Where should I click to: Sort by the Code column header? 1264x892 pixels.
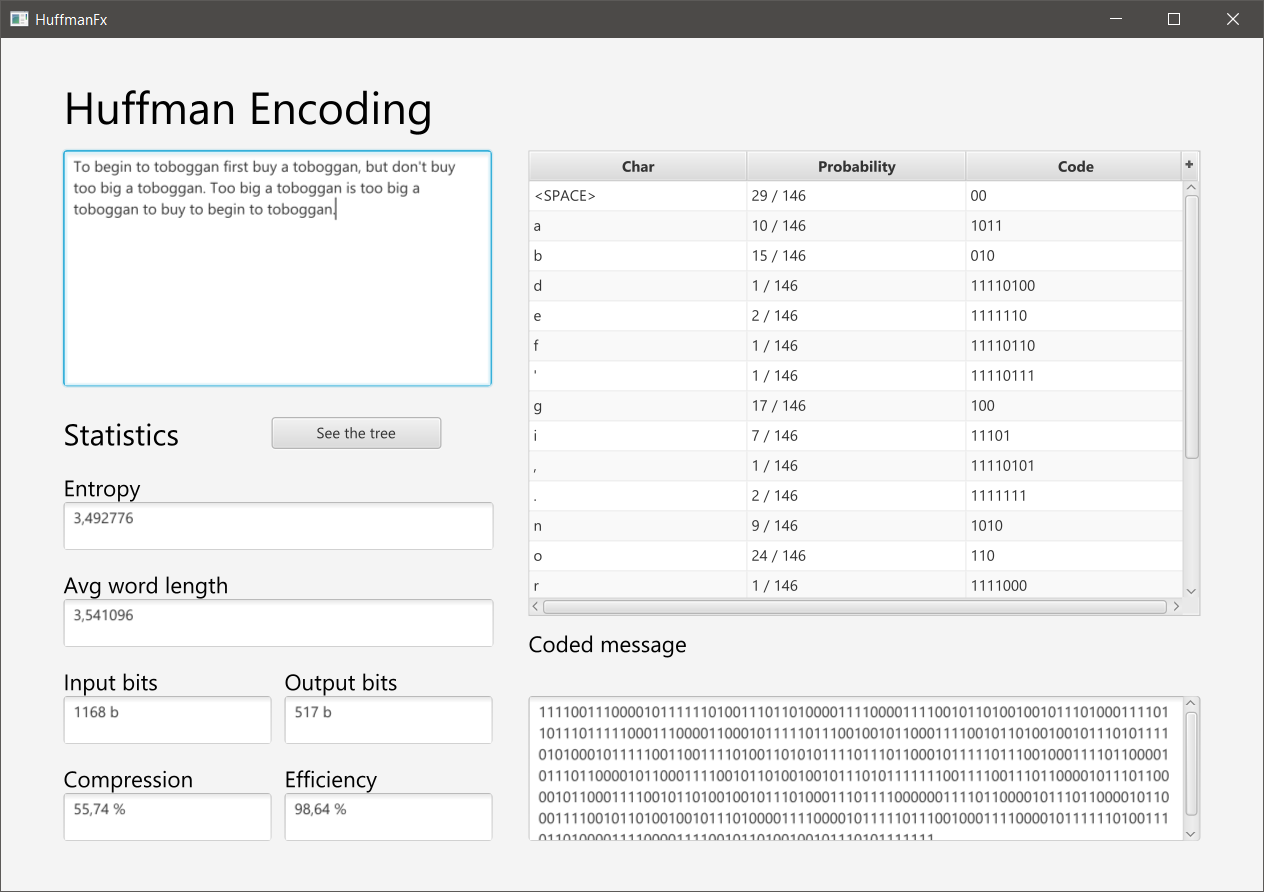[1075, 166]
